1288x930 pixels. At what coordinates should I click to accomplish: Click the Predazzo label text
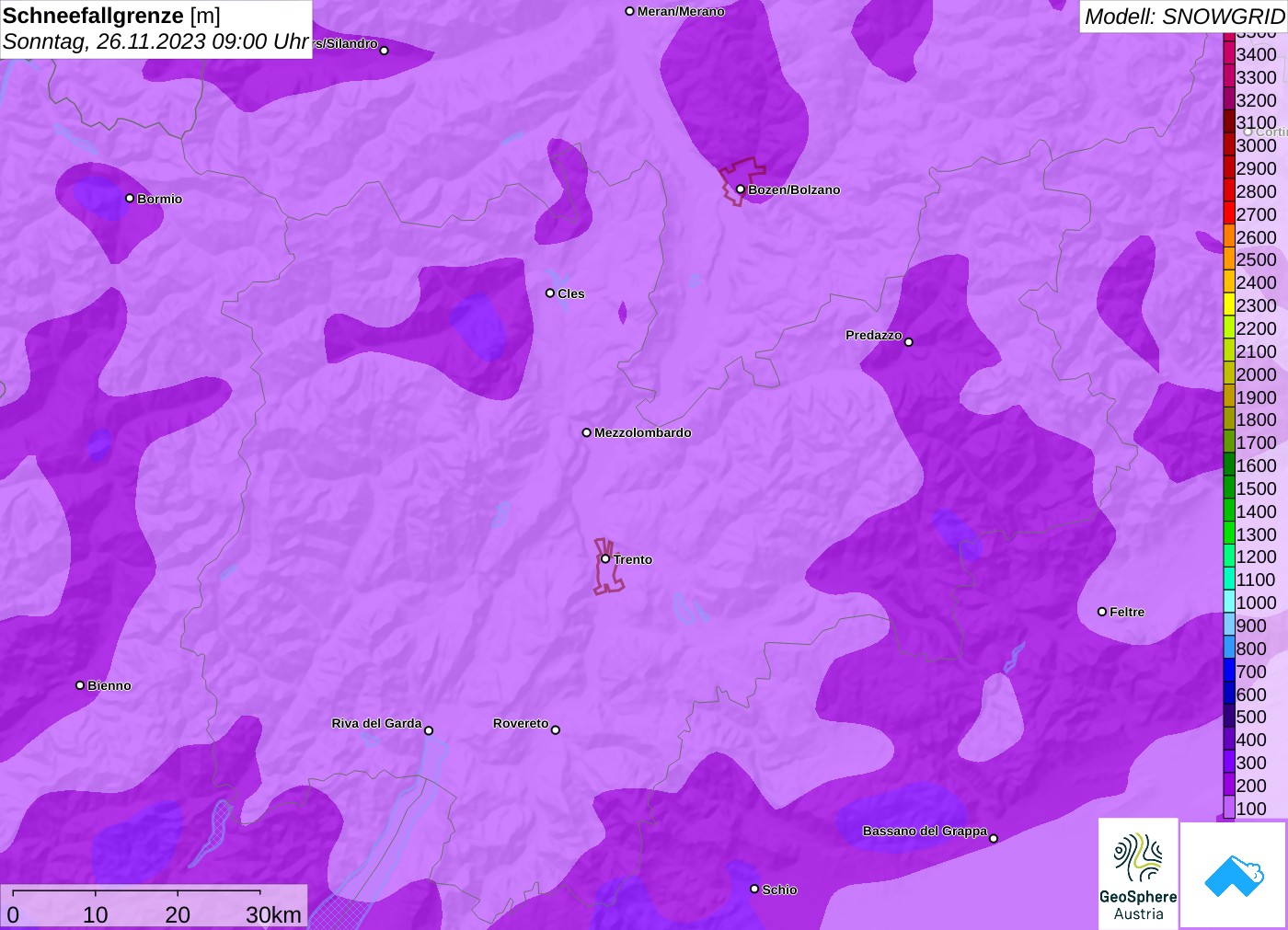coord(874,335)
